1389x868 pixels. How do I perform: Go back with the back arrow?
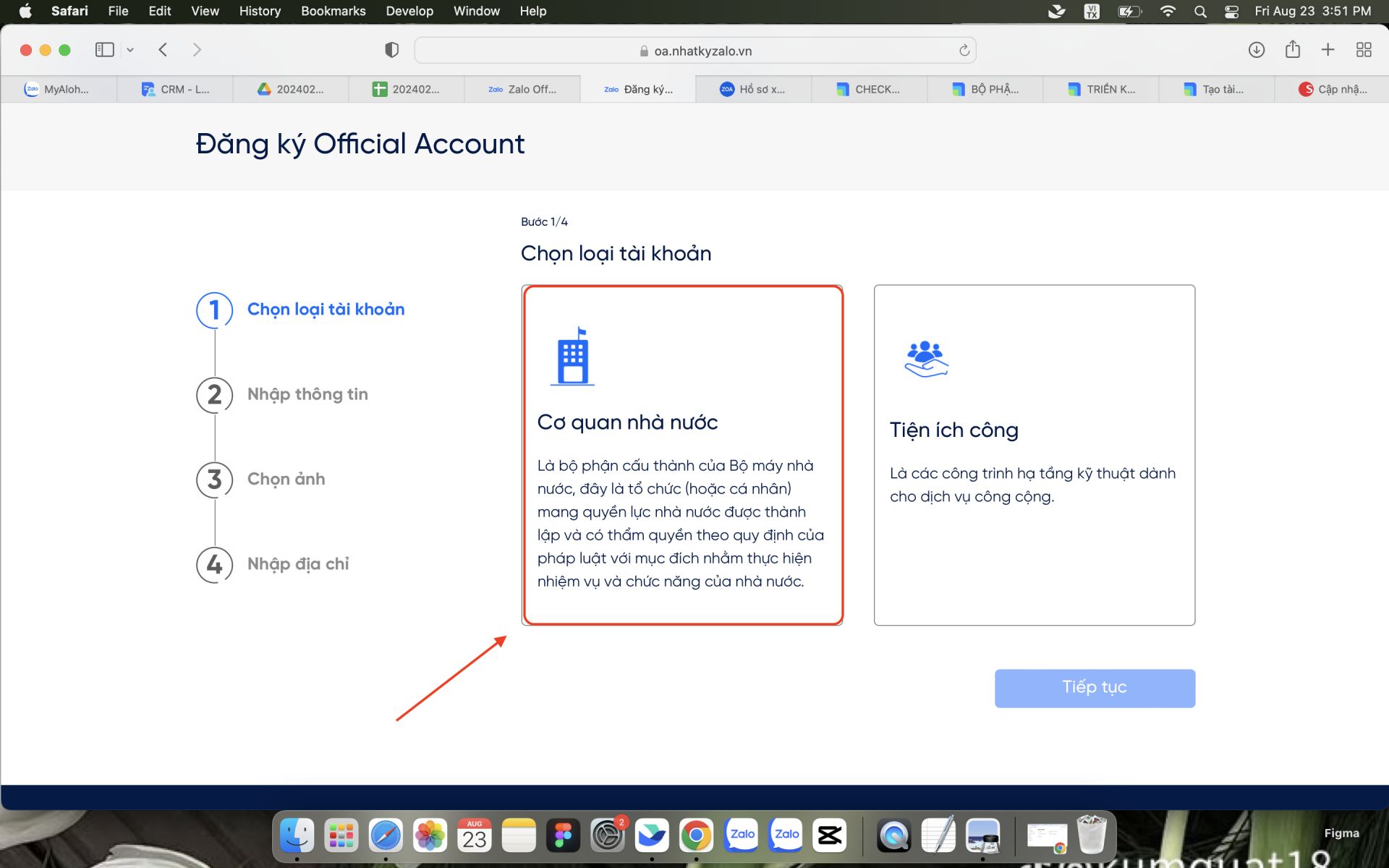click(163, 50)
